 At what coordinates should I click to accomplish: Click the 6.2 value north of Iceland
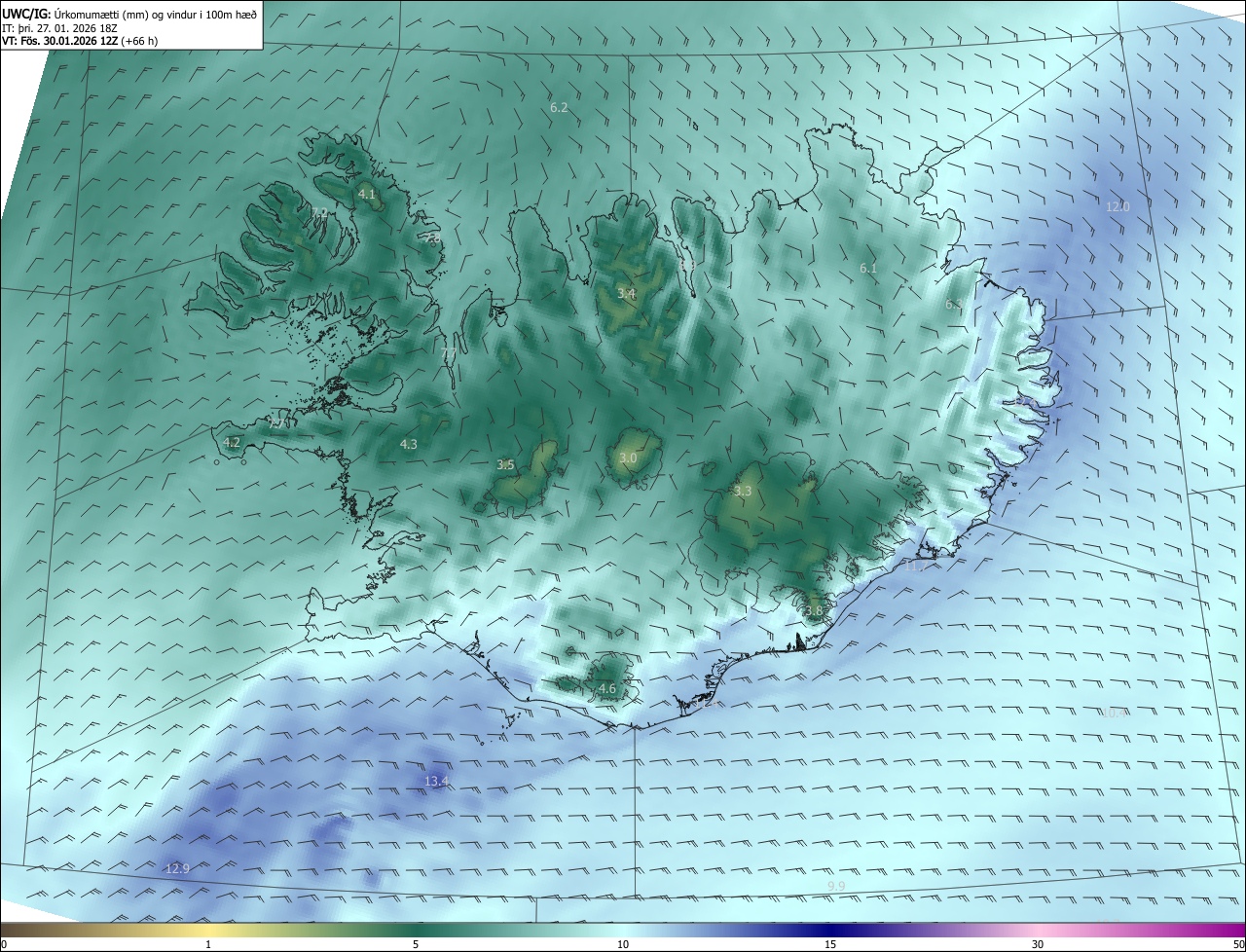(x=559, y=107)
